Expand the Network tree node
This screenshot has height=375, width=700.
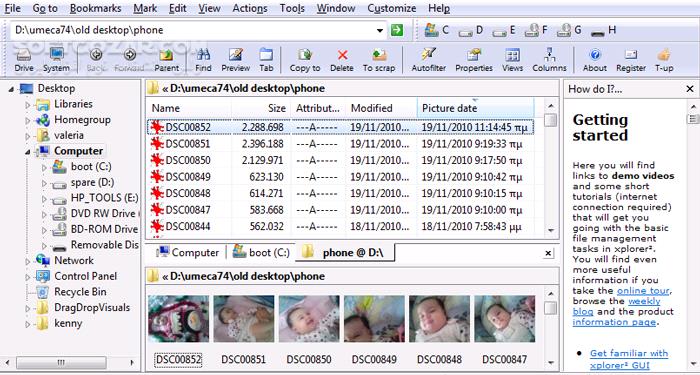coord(28,261)
